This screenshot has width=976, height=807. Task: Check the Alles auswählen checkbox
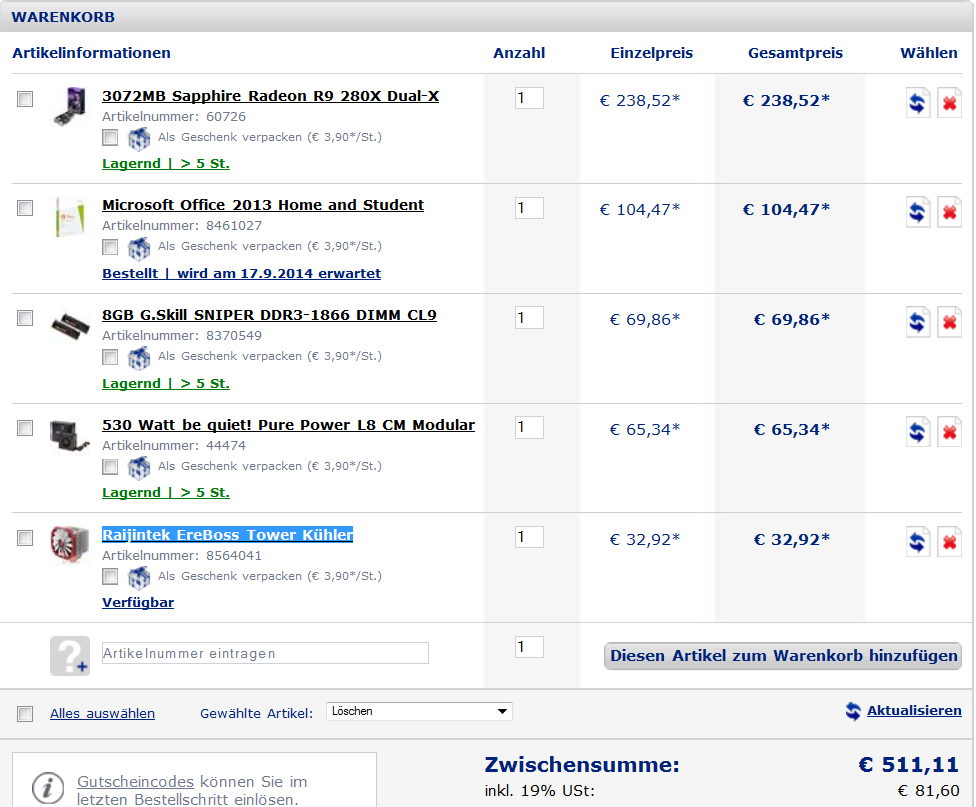coord(25,714)
